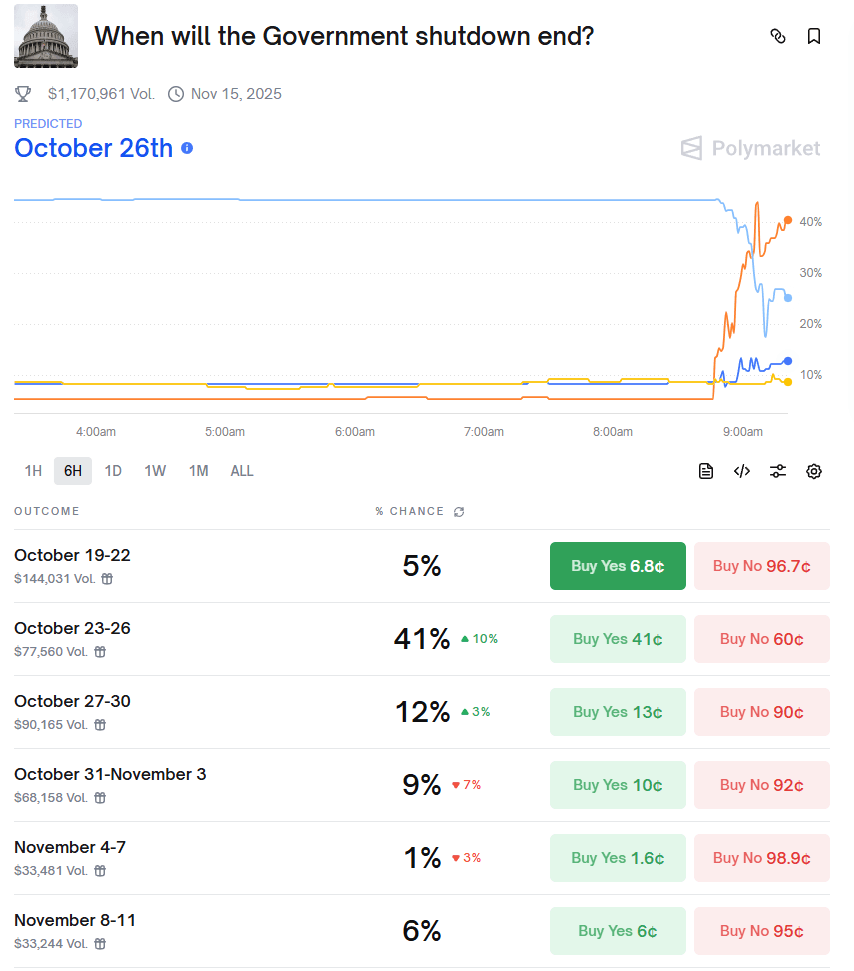Select the ALL time range
854x971 pixels.
tap(242, 471)
